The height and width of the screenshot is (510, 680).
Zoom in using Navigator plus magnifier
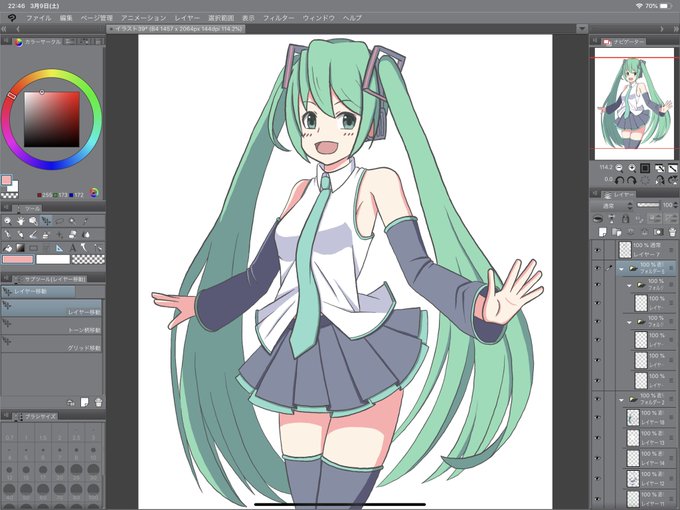pyautogui.click(x=632, y=168)
